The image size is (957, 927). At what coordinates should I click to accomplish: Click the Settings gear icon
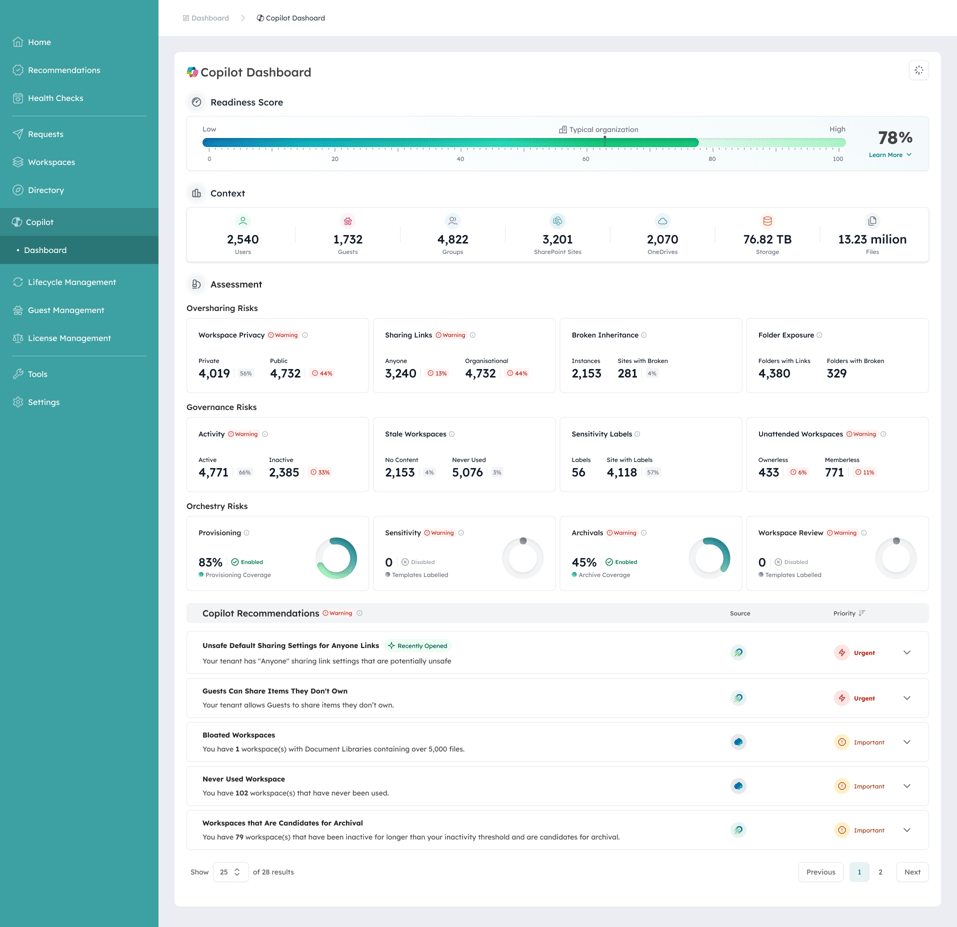pos(18,402)
